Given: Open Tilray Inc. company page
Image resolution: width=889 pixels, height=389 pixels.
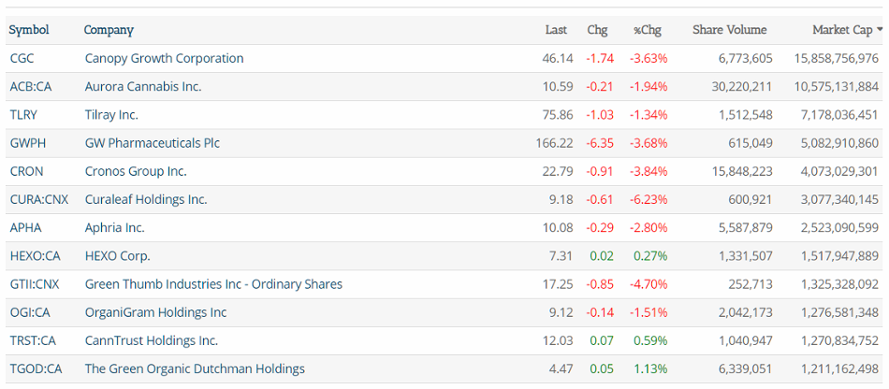Looking at the screenshot, I should (x=111, y=115).
